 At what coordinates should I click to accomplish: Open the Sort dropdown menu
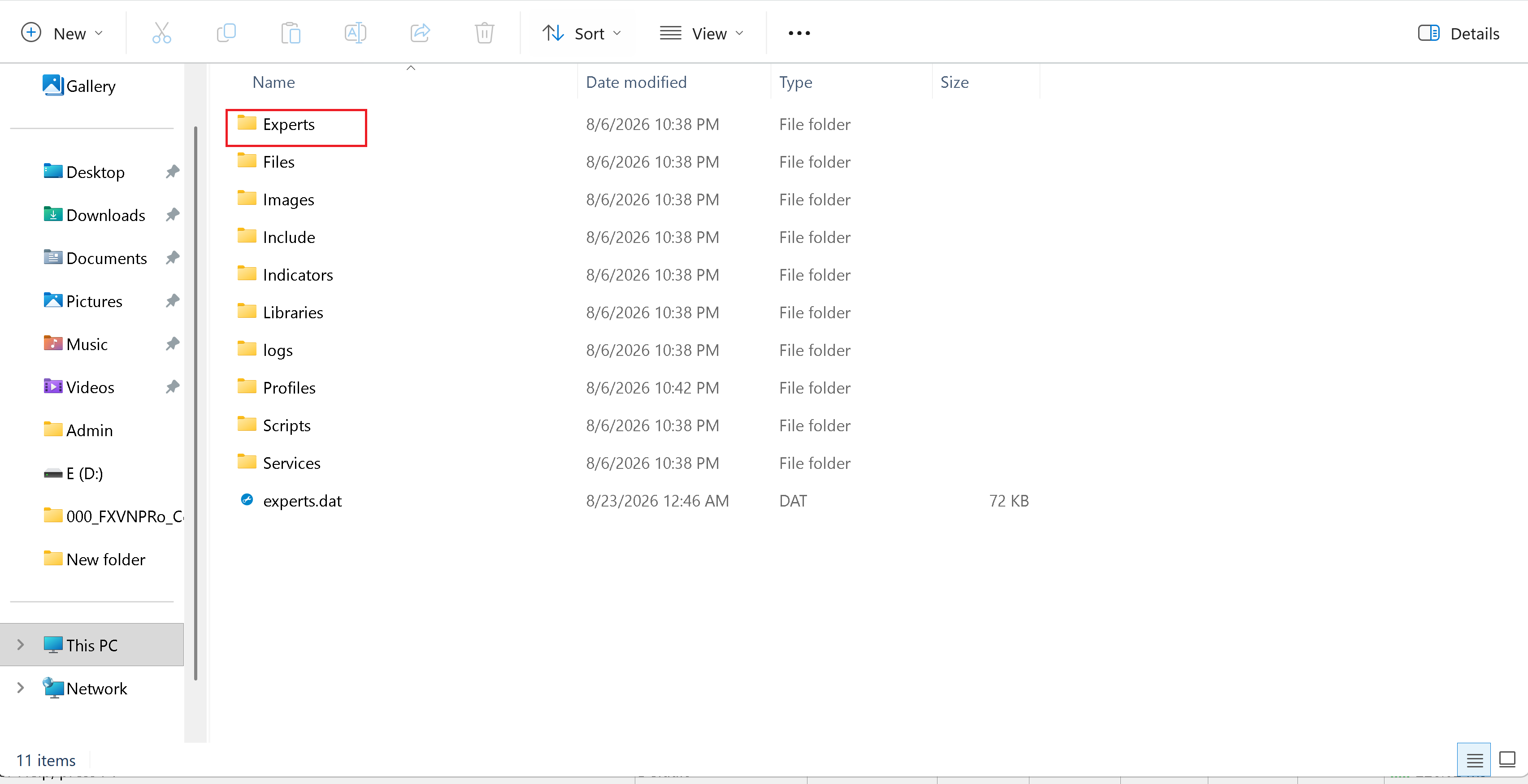tap(582, 33)
